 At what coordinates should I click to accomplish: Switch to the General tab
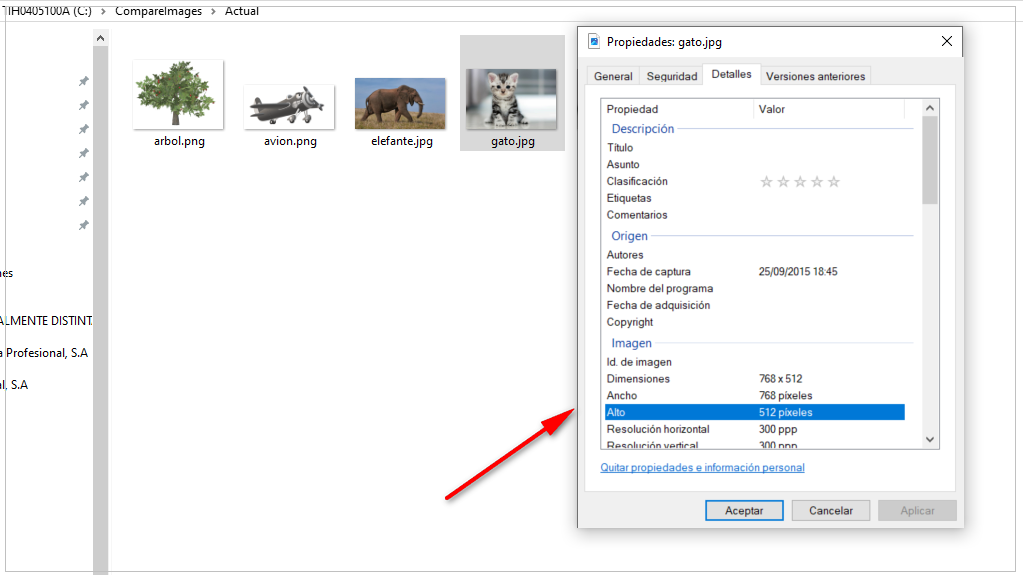point(613,76)
